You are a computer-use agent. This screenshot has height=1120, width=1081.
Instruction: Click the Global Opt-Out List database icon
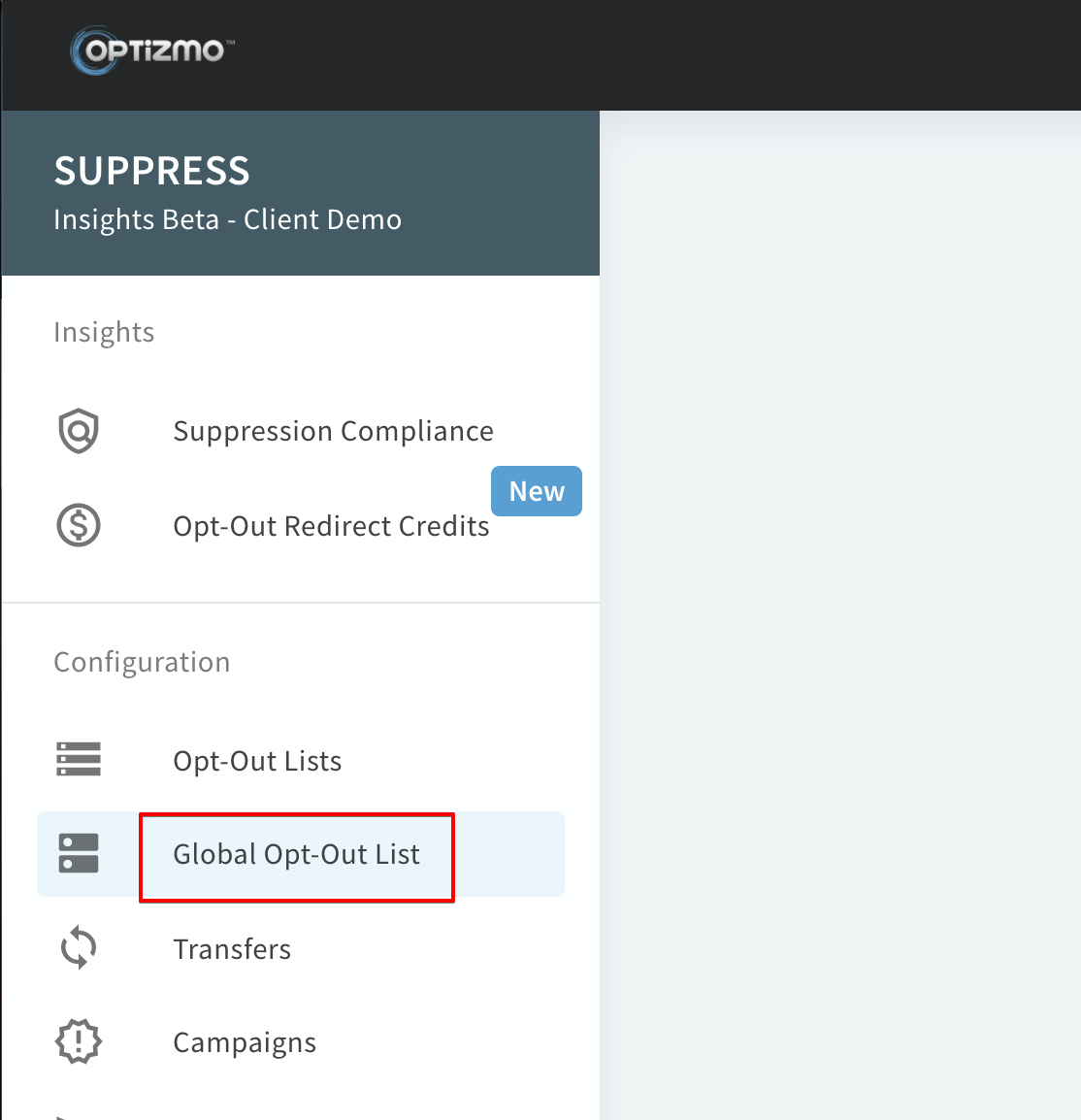point(79,854)
